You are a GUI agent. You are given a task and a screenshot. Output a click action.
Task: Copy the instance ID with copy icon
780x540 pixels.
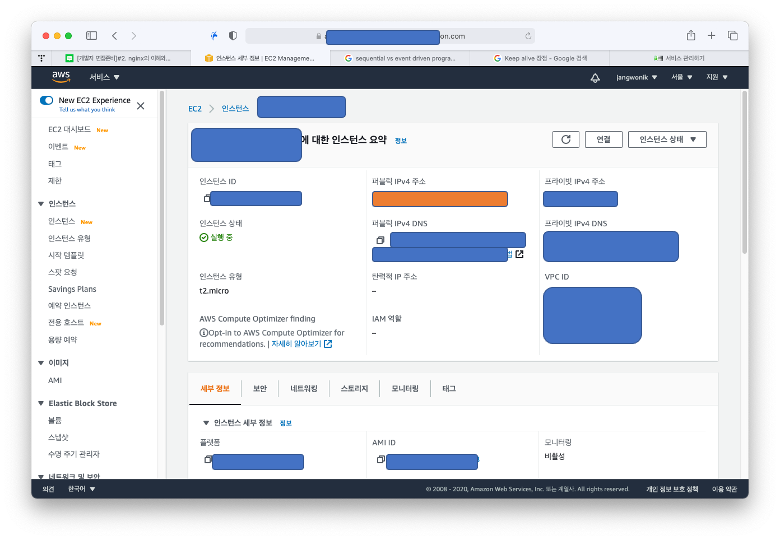coord(206,198)
